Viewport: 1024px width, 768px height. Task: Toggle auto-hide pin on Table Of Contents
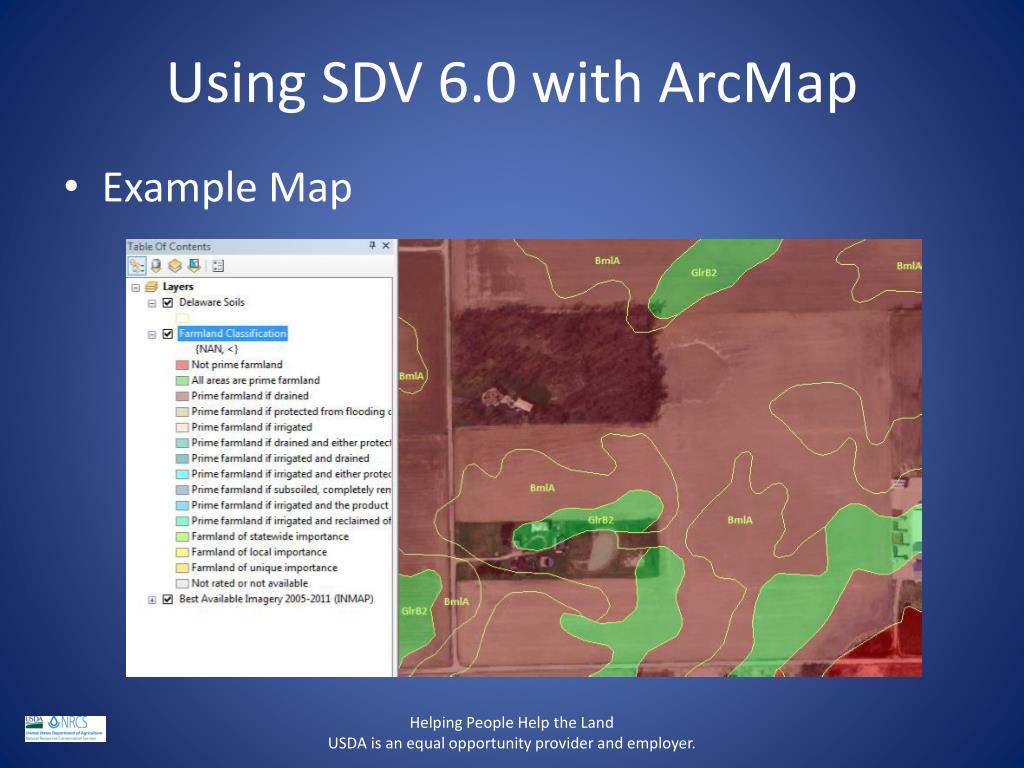pyautogui.click(x=372, y=246)
